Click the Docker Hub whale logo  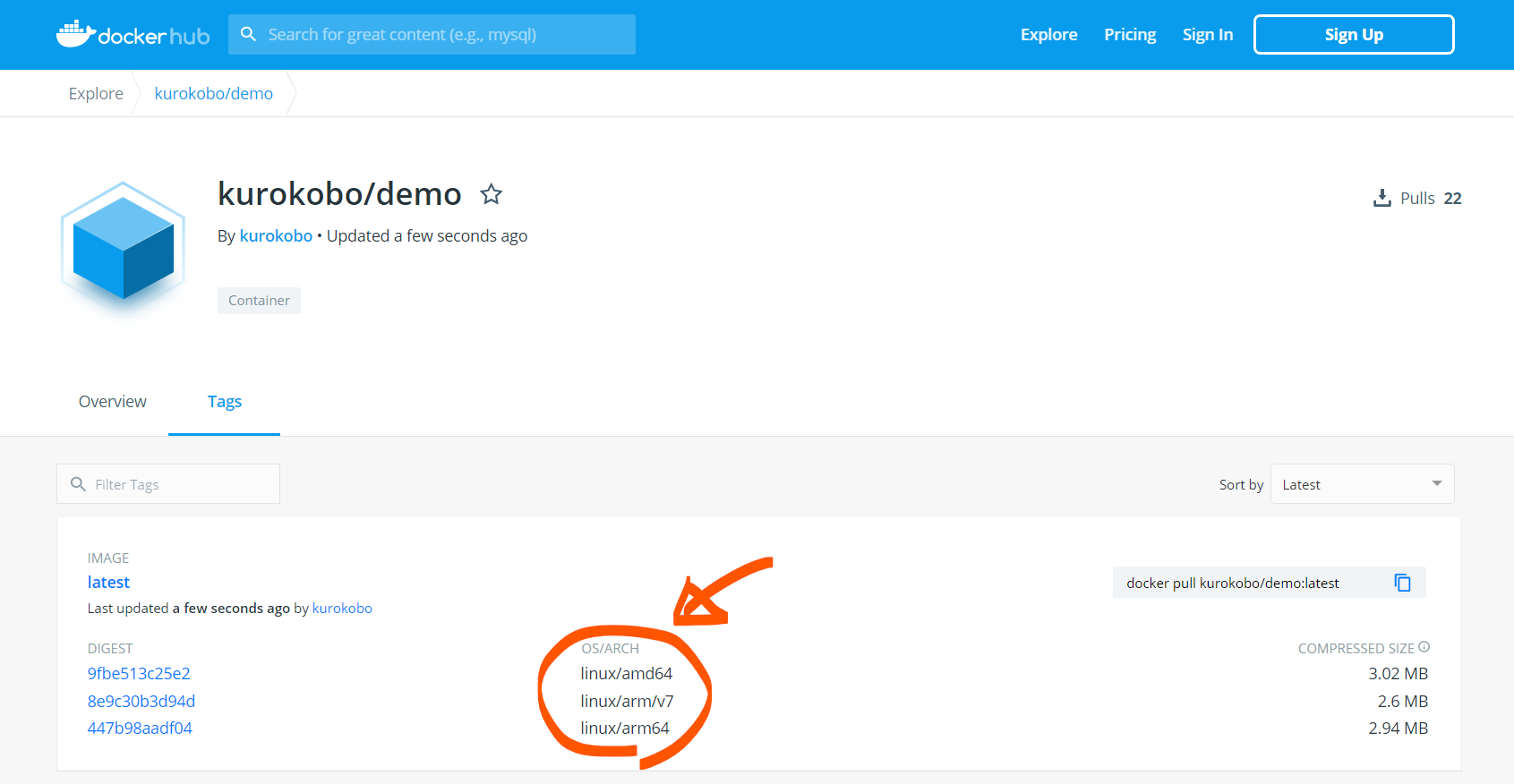tap(76, 34)
